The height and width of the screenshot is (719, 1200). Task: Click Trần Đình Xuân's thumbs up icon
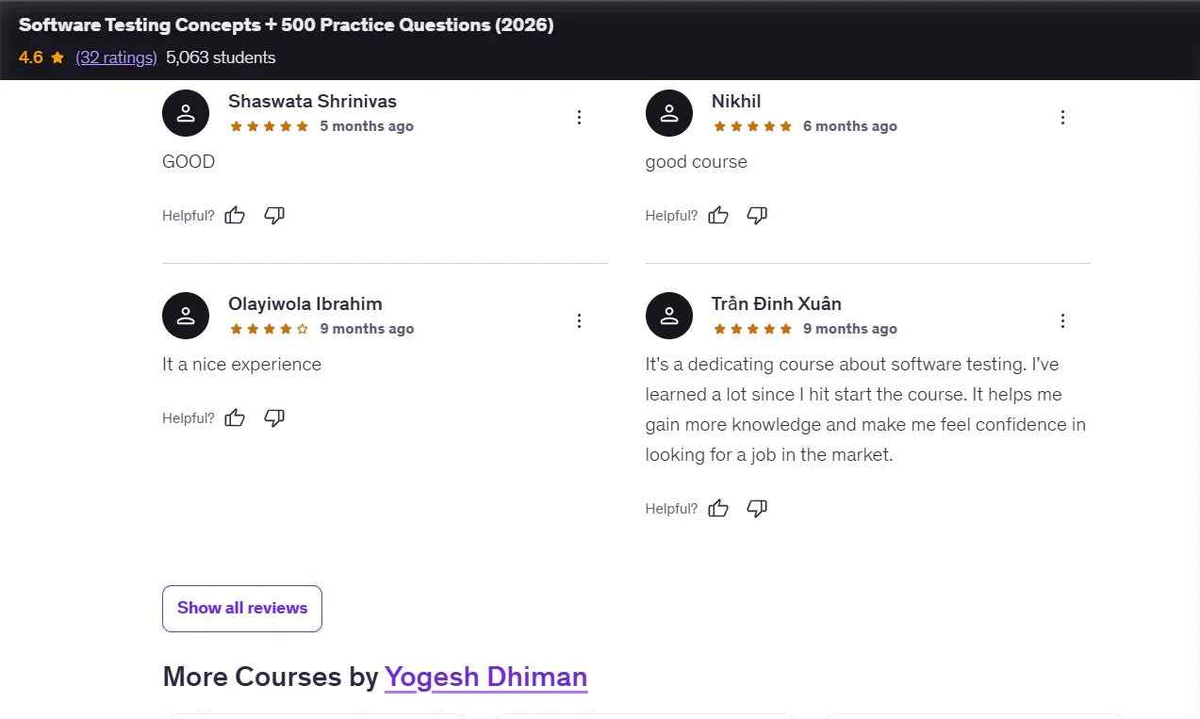tap(718, 508)
